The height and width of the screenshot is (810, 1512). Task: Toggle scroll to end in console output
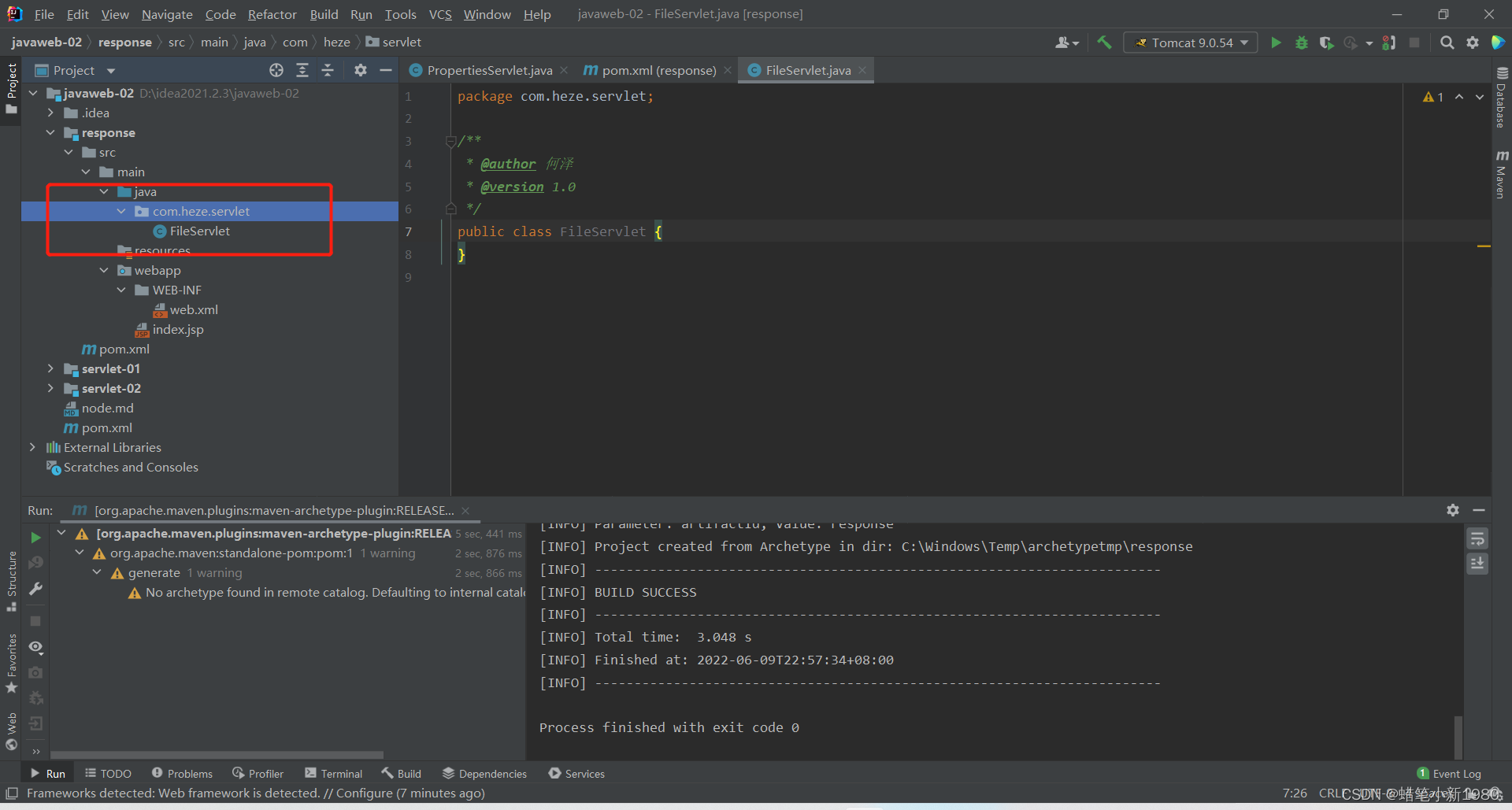coord(1477,564)
